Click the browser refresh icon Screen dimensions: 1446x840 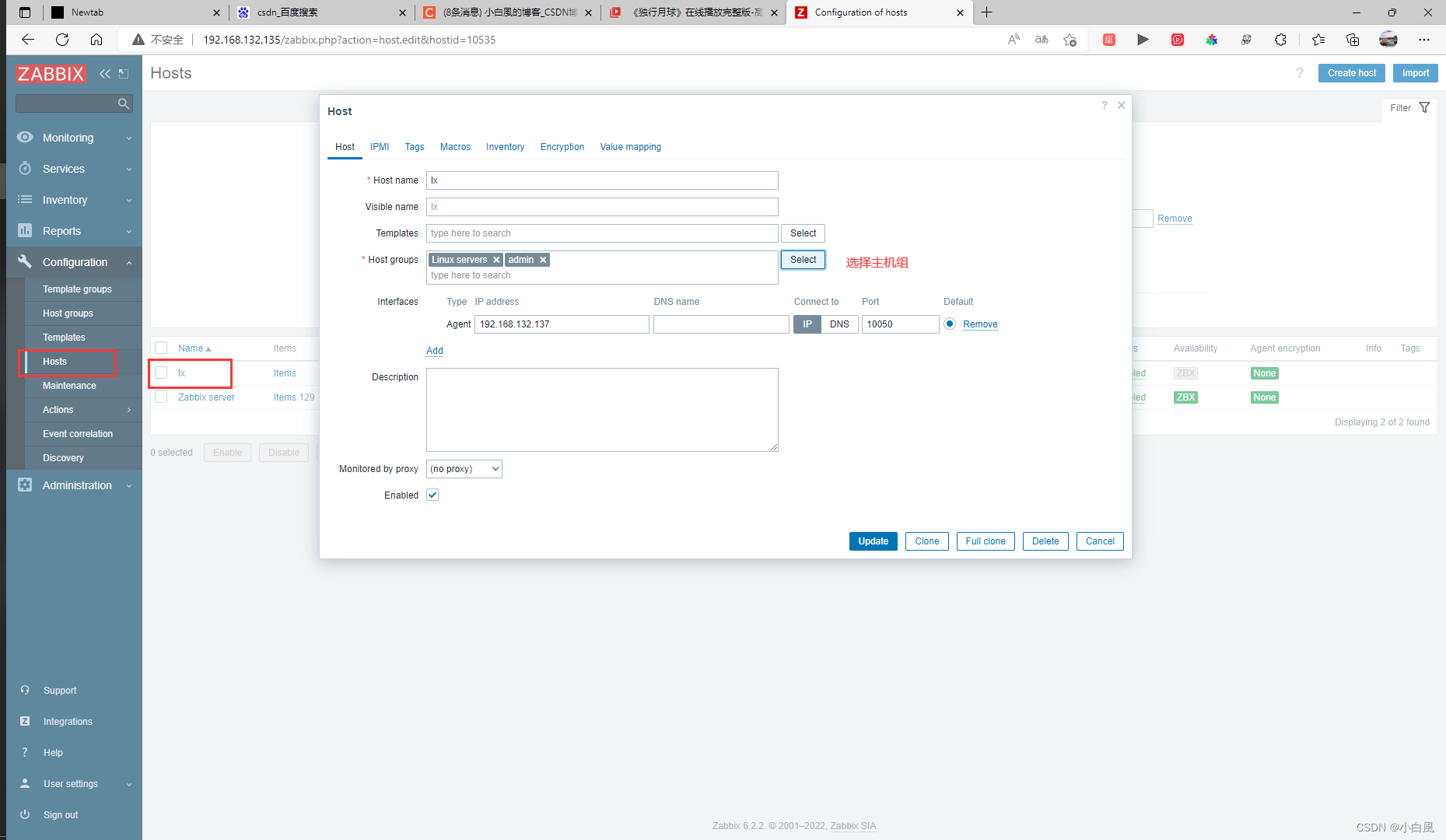point(62,40)
